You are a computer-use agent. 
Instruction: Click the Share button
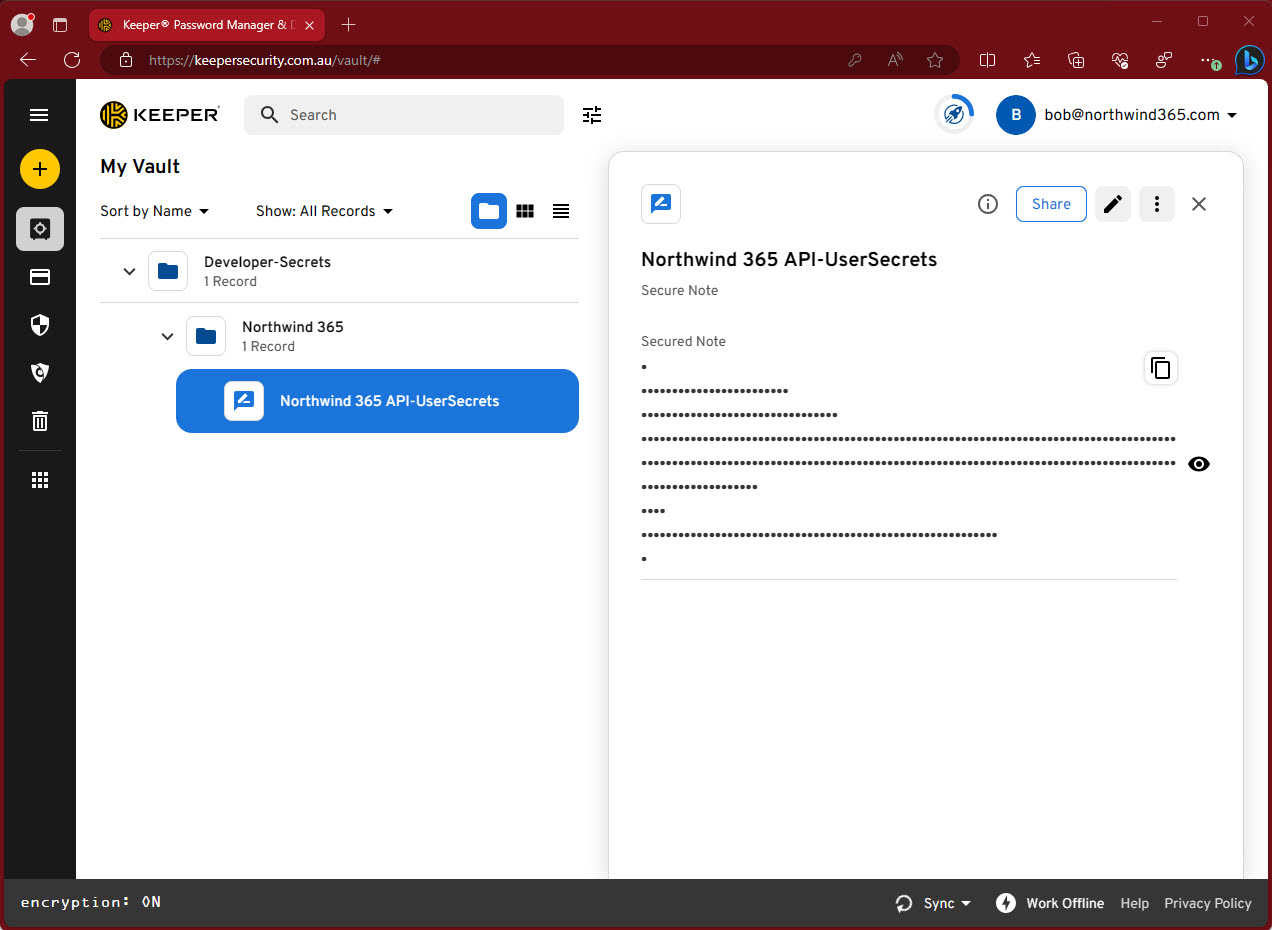pos(1051,204)
